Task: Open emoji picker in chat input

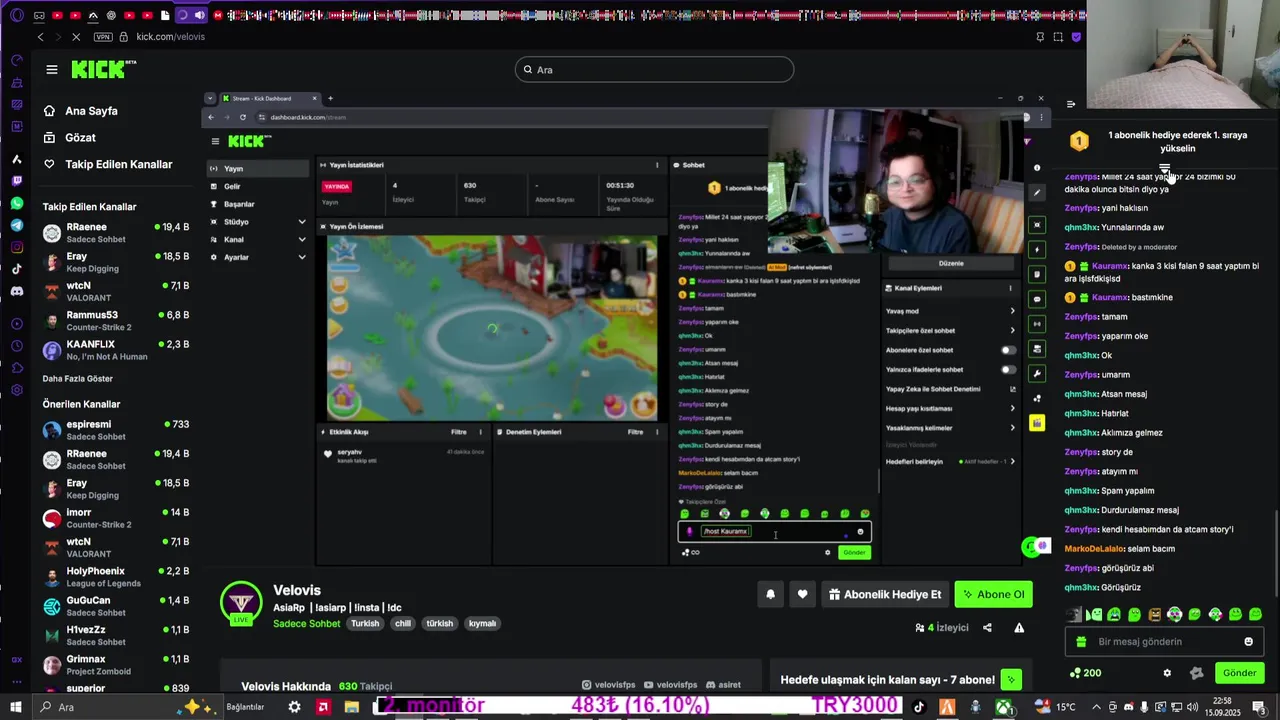Action: [x=1248, y=642]
